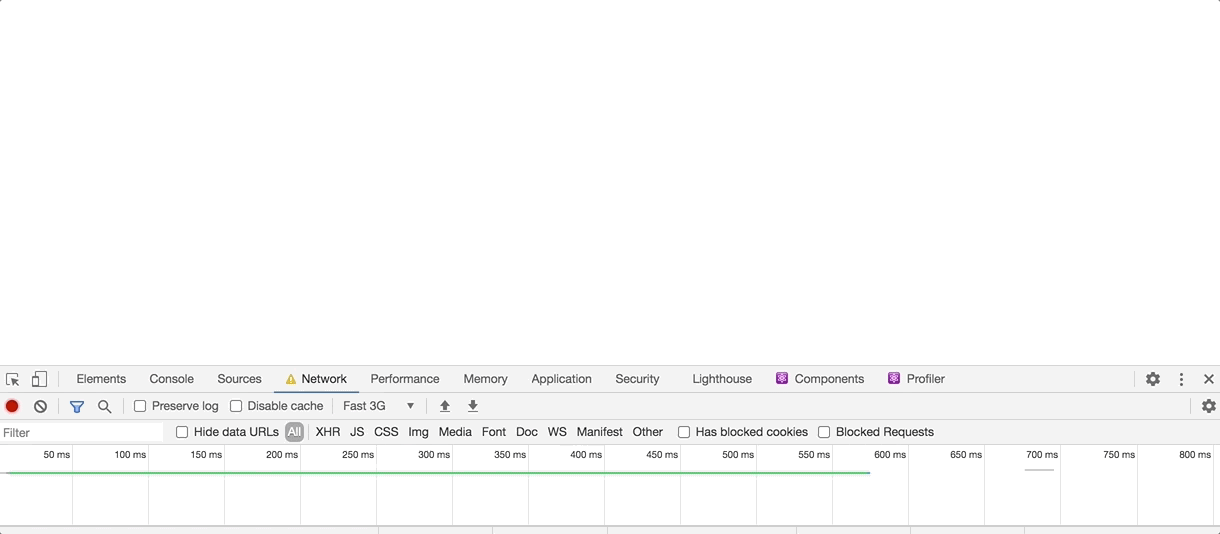Select the All filter type
Image resolution: width=1220 pixels, height=534 pixels.
(x=294, y=432)
